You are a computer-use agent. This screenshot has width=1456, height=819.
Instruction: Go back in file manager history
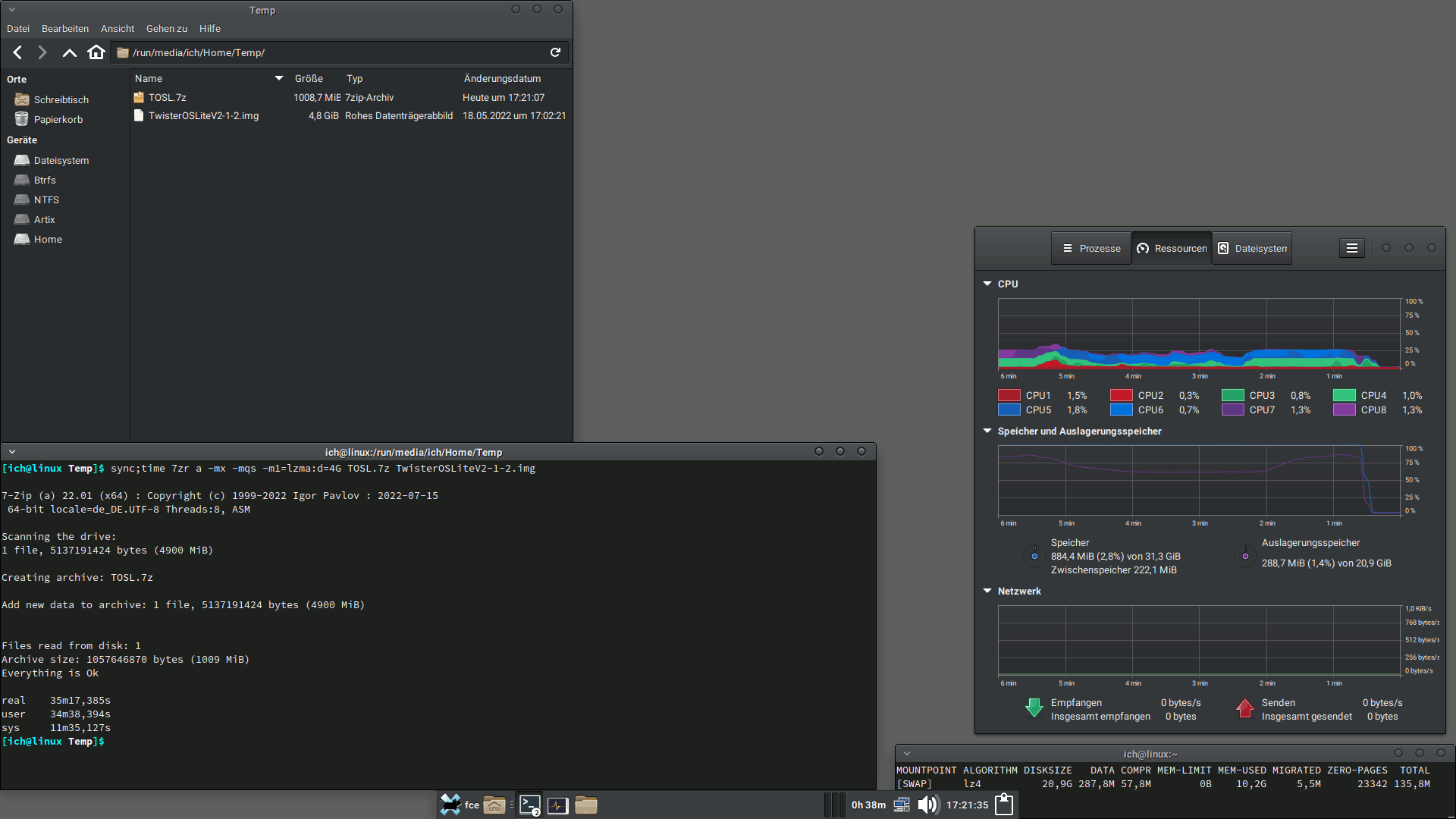click(x=17, y=52)
